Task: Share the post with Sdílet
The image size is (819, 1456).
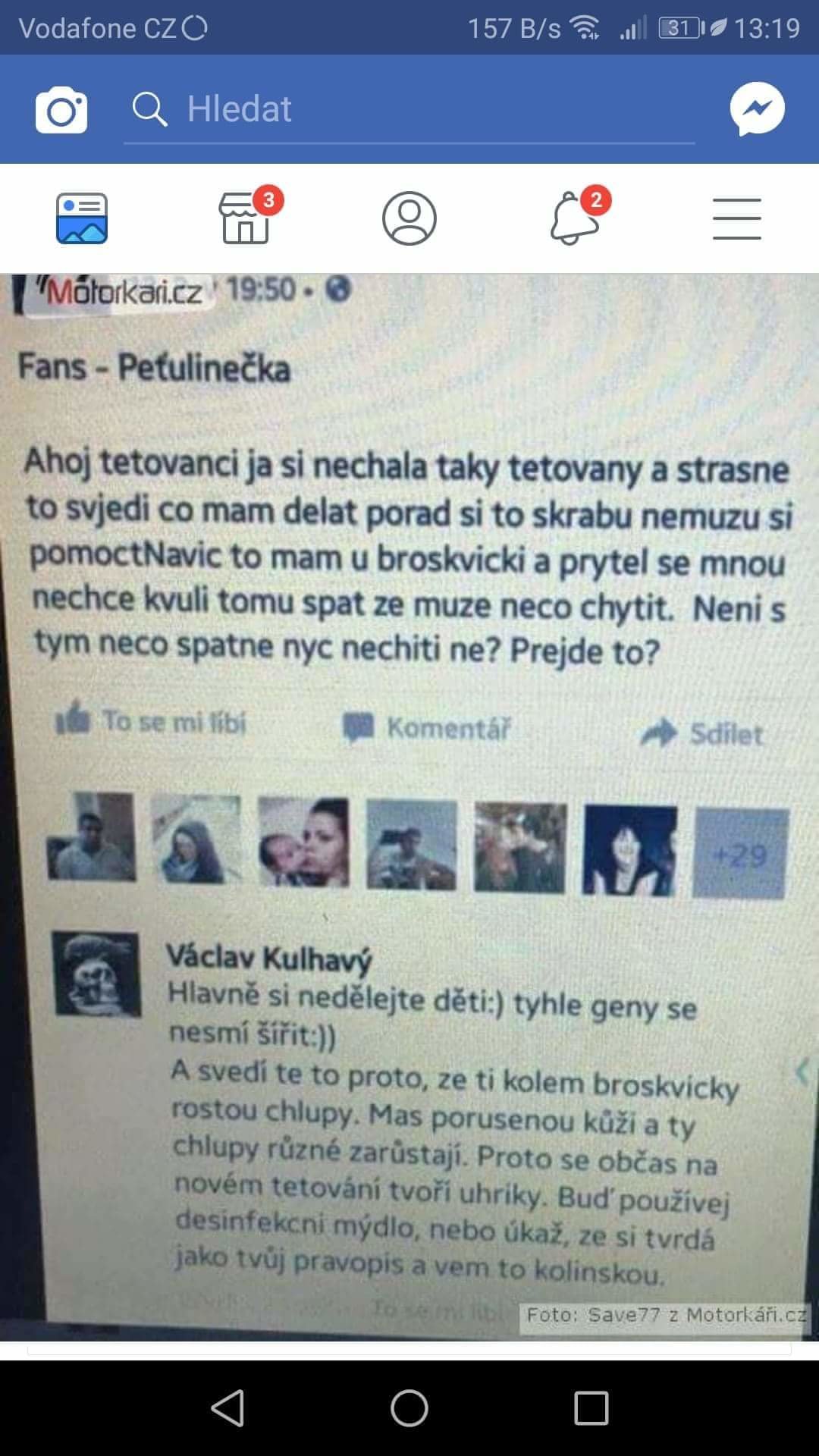Action: click(701, 733)
